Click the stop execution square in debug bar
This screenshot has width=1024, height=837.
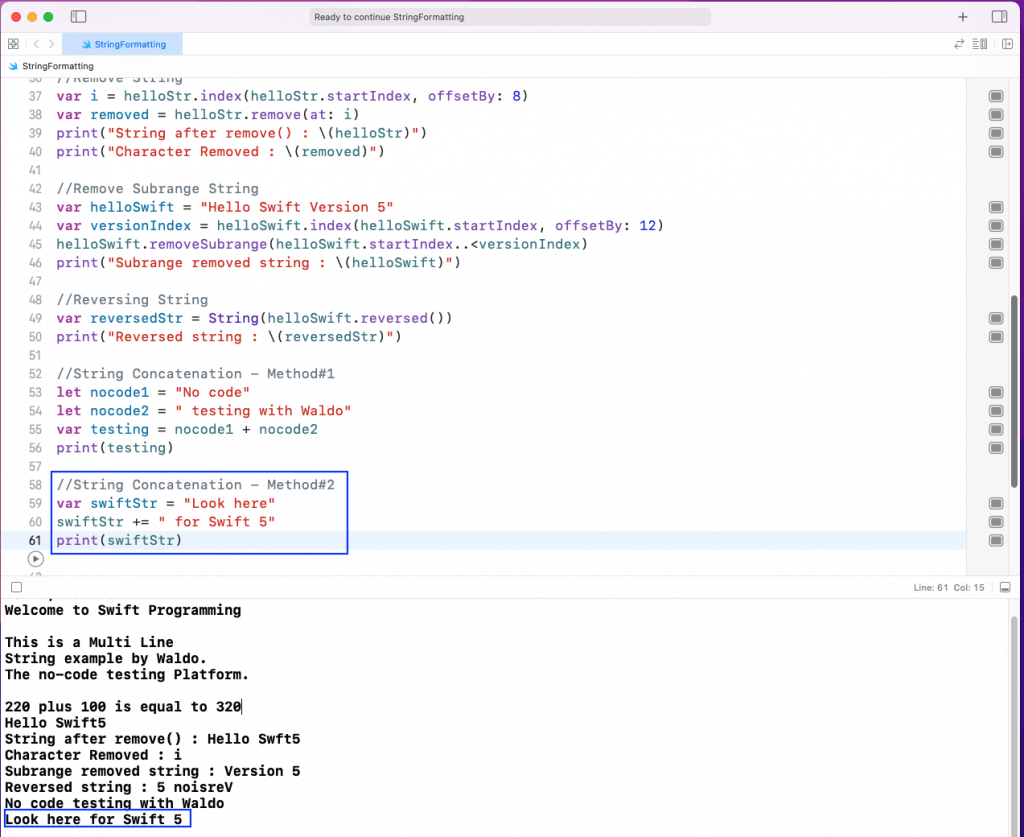tap(15, 587)
